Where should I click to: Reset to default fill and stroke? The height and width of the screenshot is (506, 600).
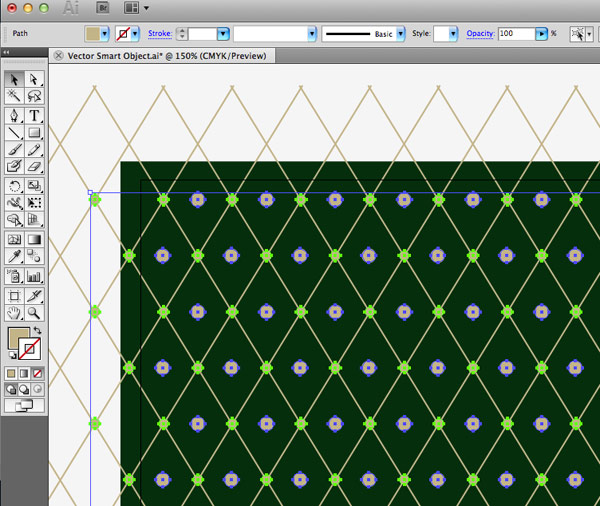click(x=13, y=356)
